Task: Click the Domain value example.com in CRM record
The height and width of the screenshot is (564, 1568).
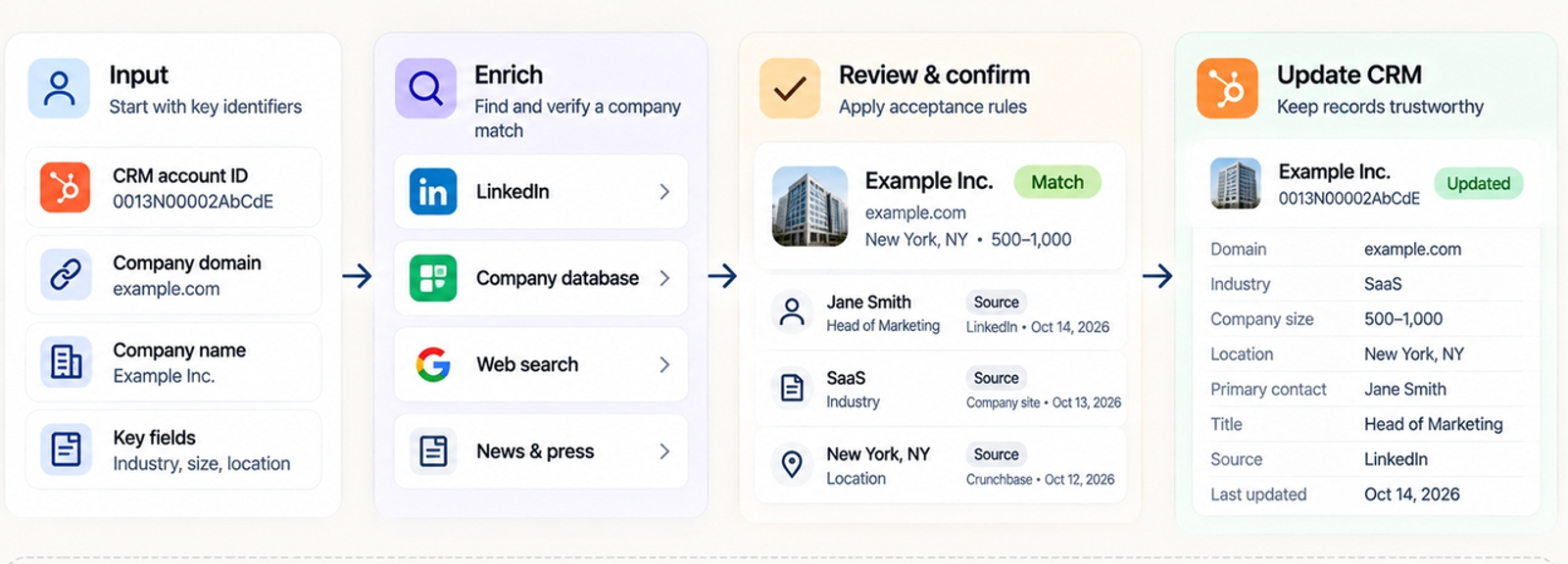Action: click(x=1412, y=249)
